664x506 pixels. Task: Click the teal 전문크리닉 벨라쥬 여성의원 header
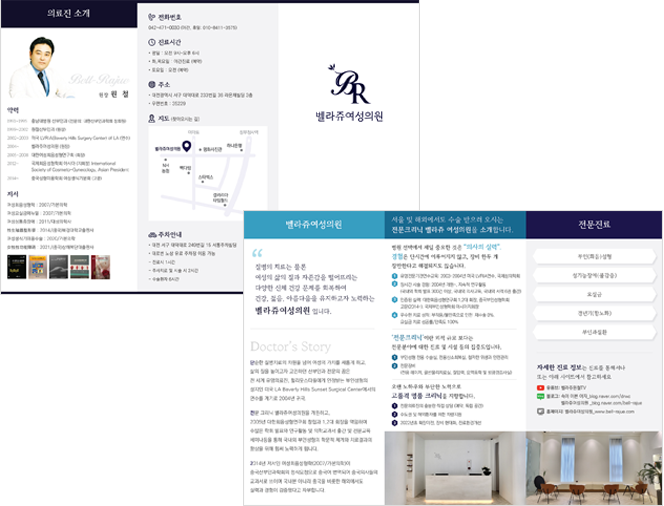pos(455,225)
